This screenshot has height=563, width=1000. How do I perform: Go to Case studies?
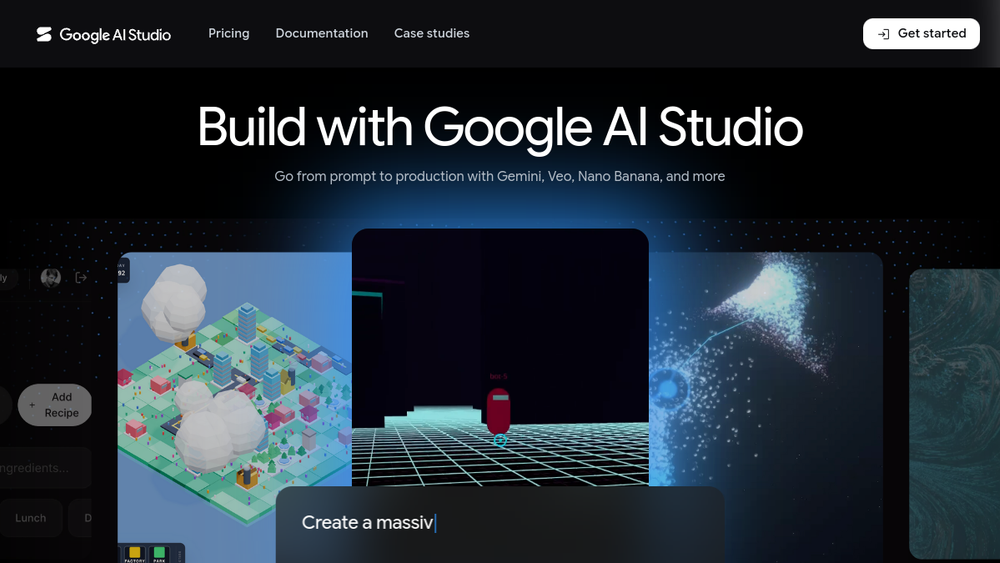pos(431,33)
